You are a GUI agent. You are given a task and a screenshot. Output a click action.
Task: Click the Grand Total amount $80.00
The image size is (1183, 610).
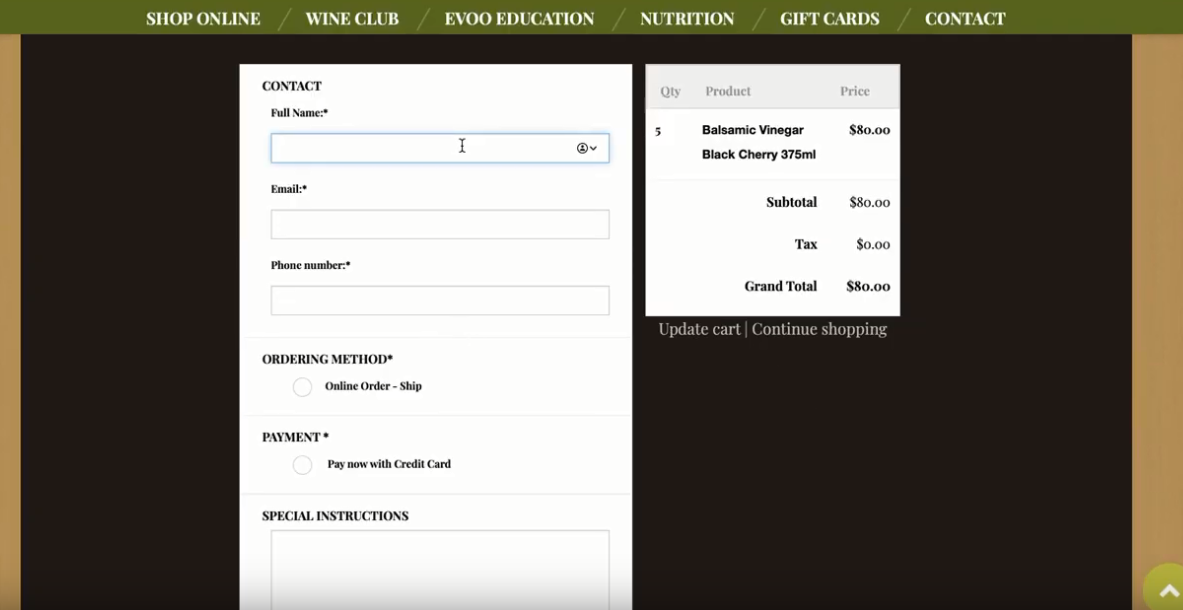point(868,287)
